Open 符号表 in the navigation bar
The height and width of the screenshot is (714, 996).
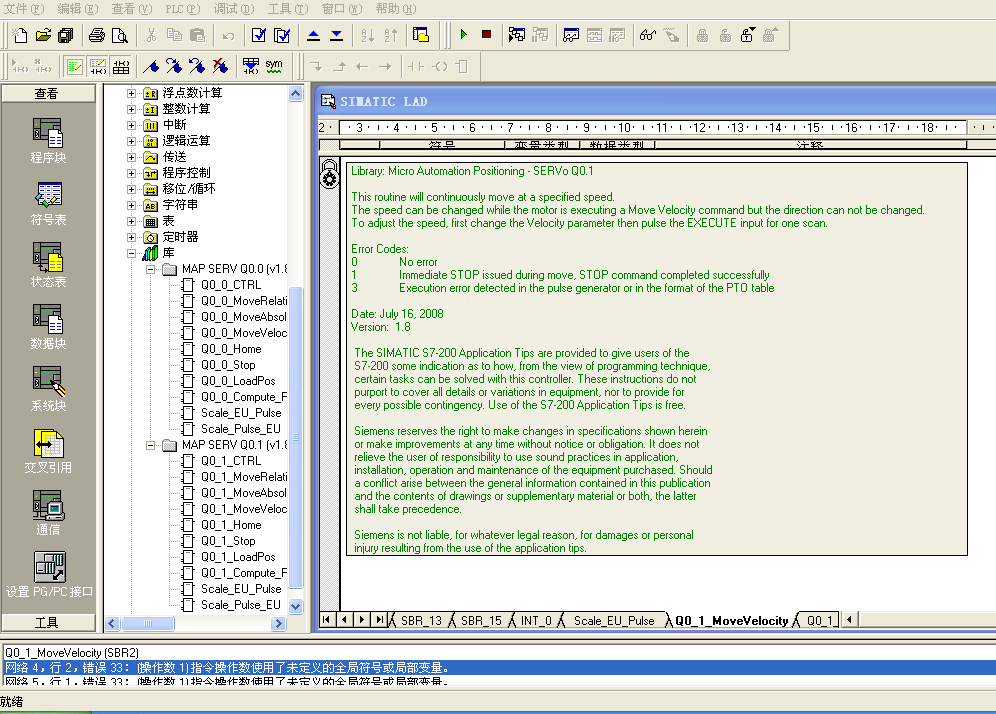tap(48, 203)
